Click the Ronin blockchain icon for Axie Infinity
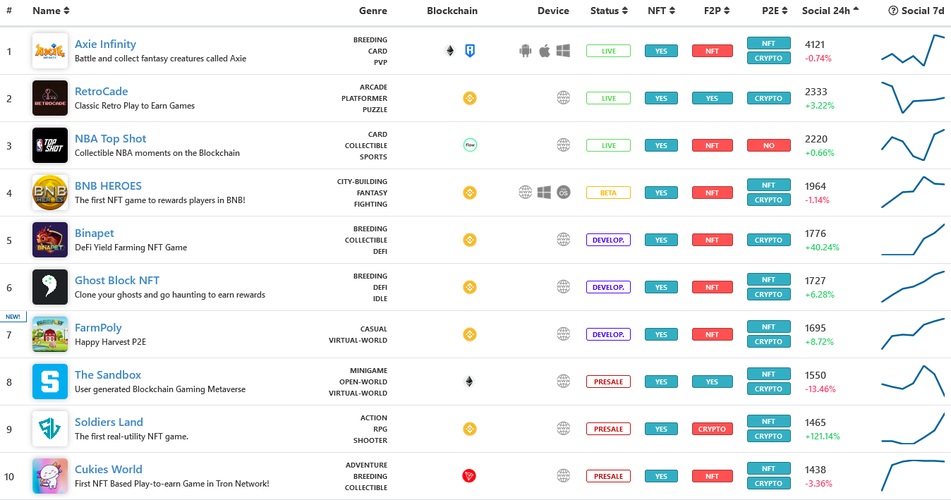This screenshot has width=951, height=500. coord(470,51)
